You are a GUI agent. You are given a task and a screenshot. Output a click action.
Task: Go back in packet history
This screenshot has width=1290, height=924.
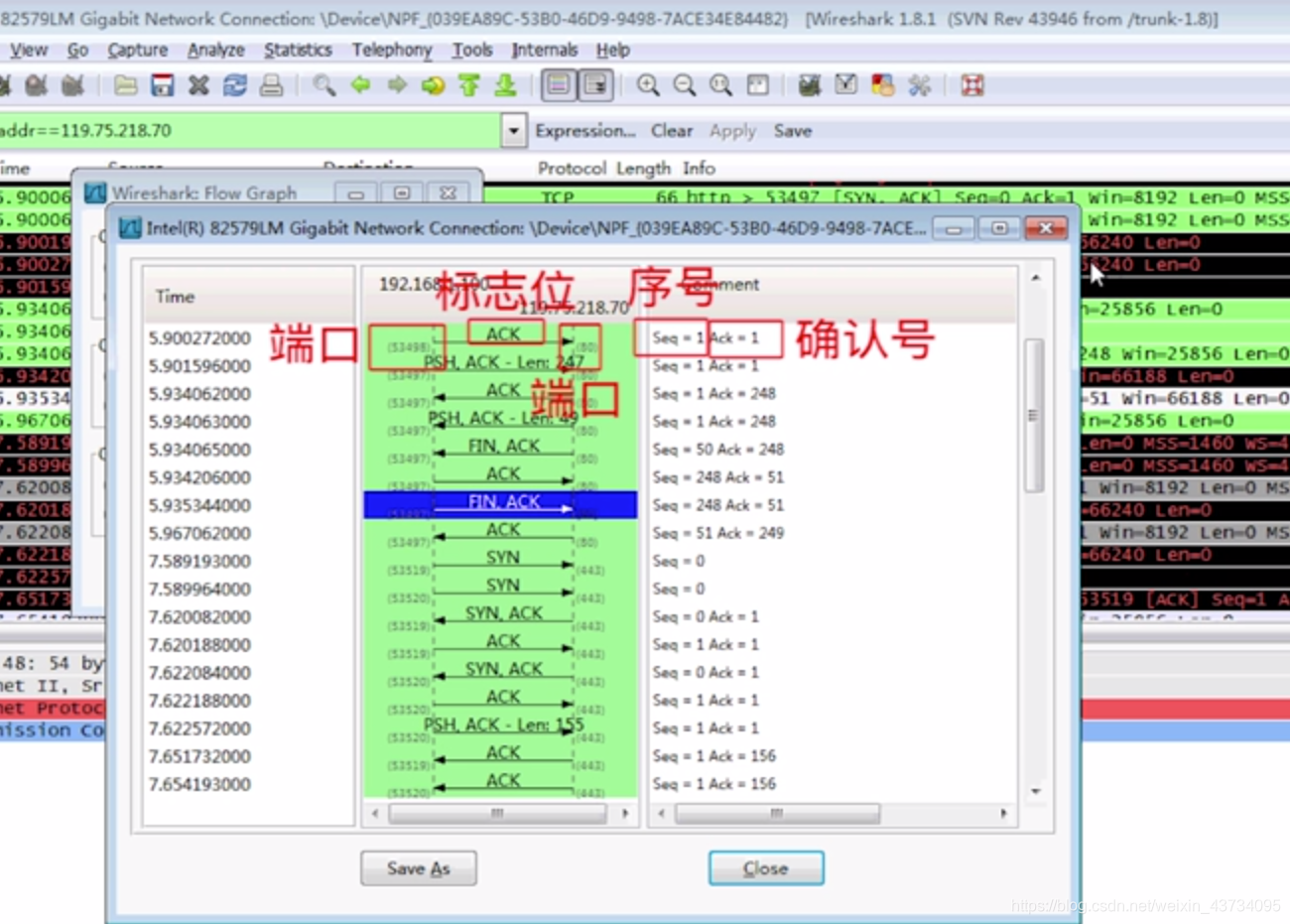[360, 86]
